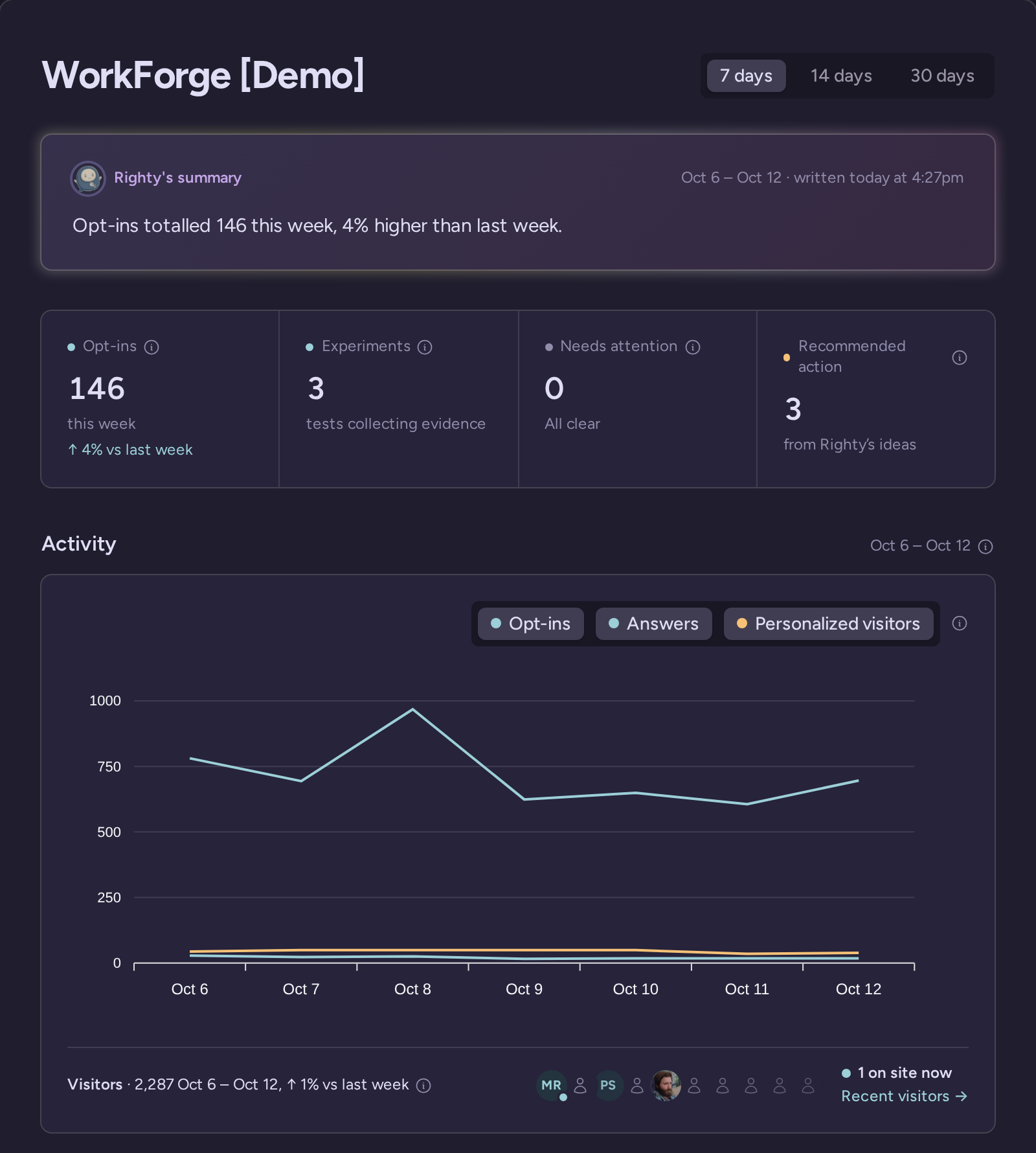Click the Recommended action info icon
The height and width of the screenshot is (1153, 1036).
960,358
